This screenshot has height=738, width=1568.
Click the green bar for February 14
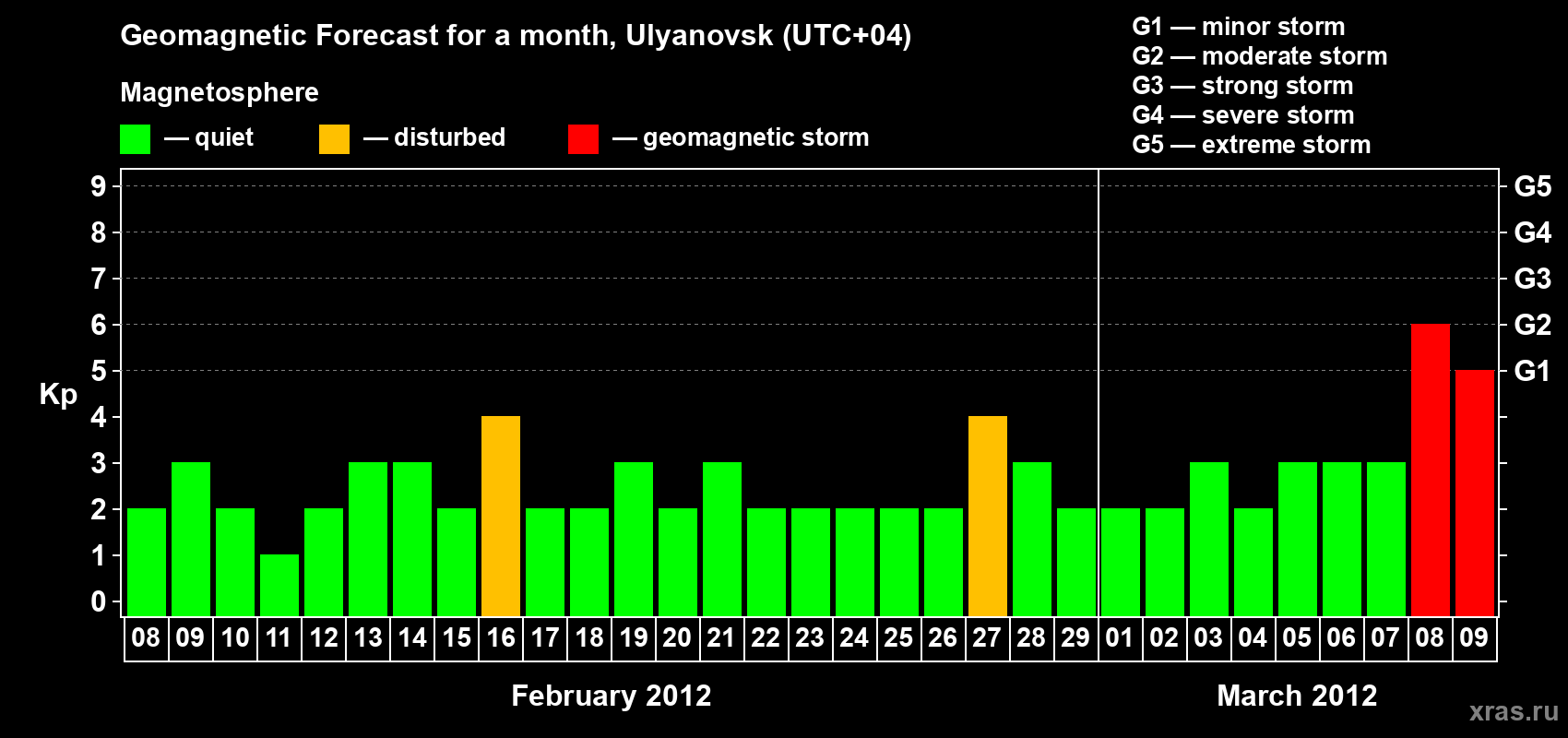[412, 539]
